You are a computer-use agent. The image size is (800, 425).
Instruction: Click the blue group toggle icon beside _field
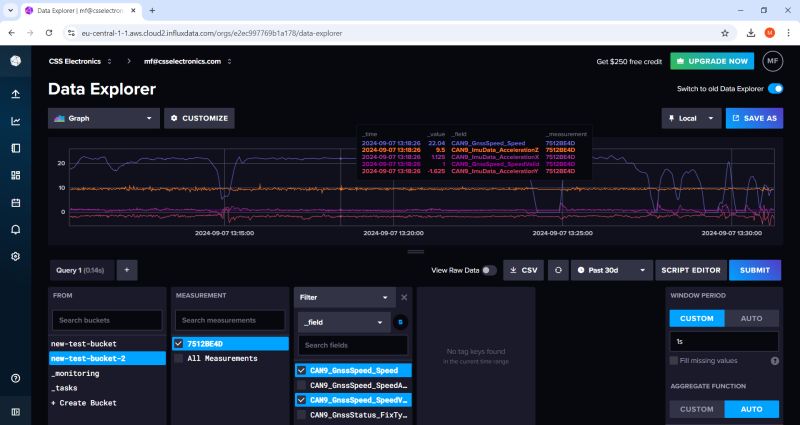[401, 322]
